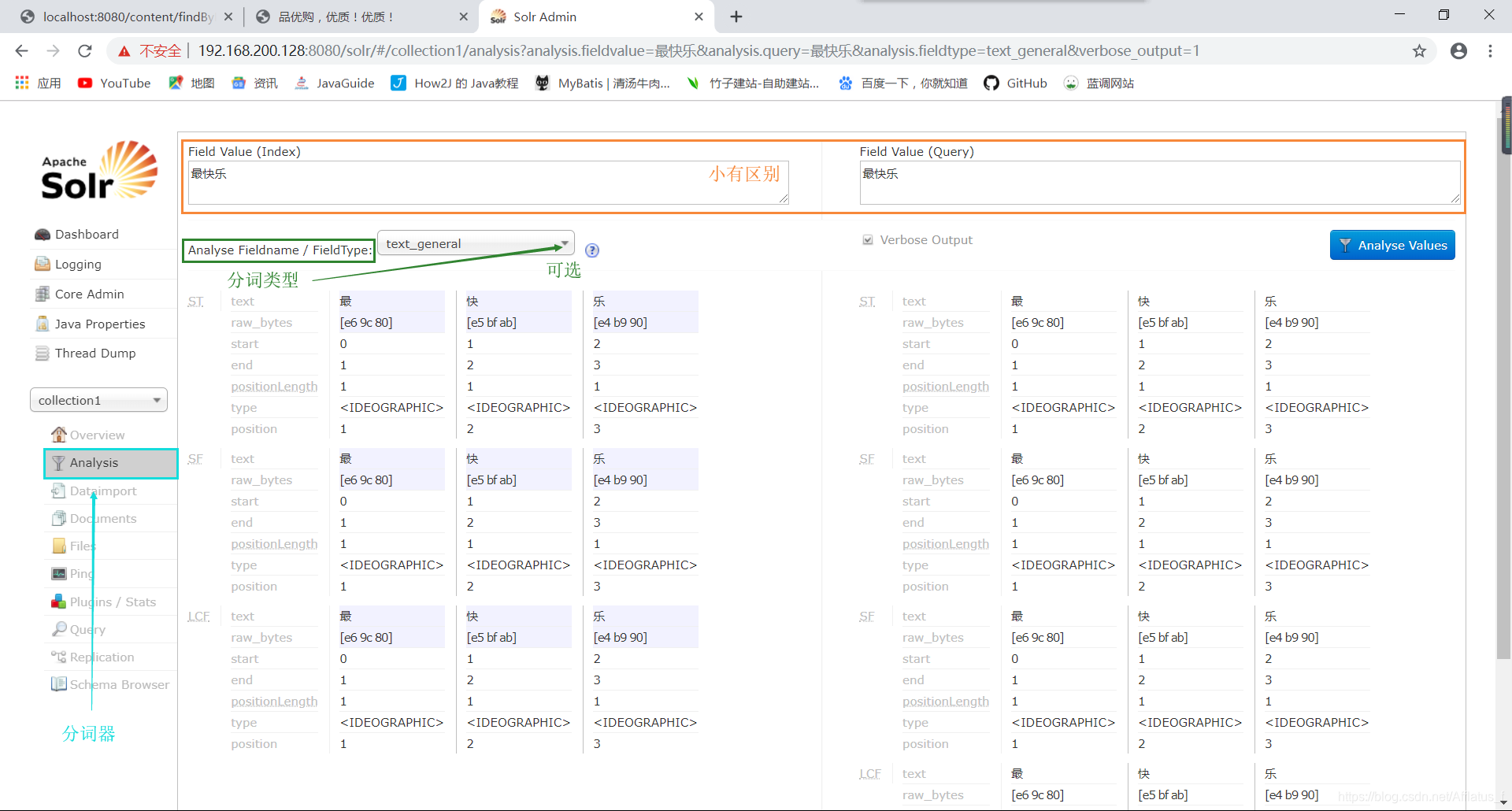Open the 资讯 bookmark

click(x=255, y=83)
